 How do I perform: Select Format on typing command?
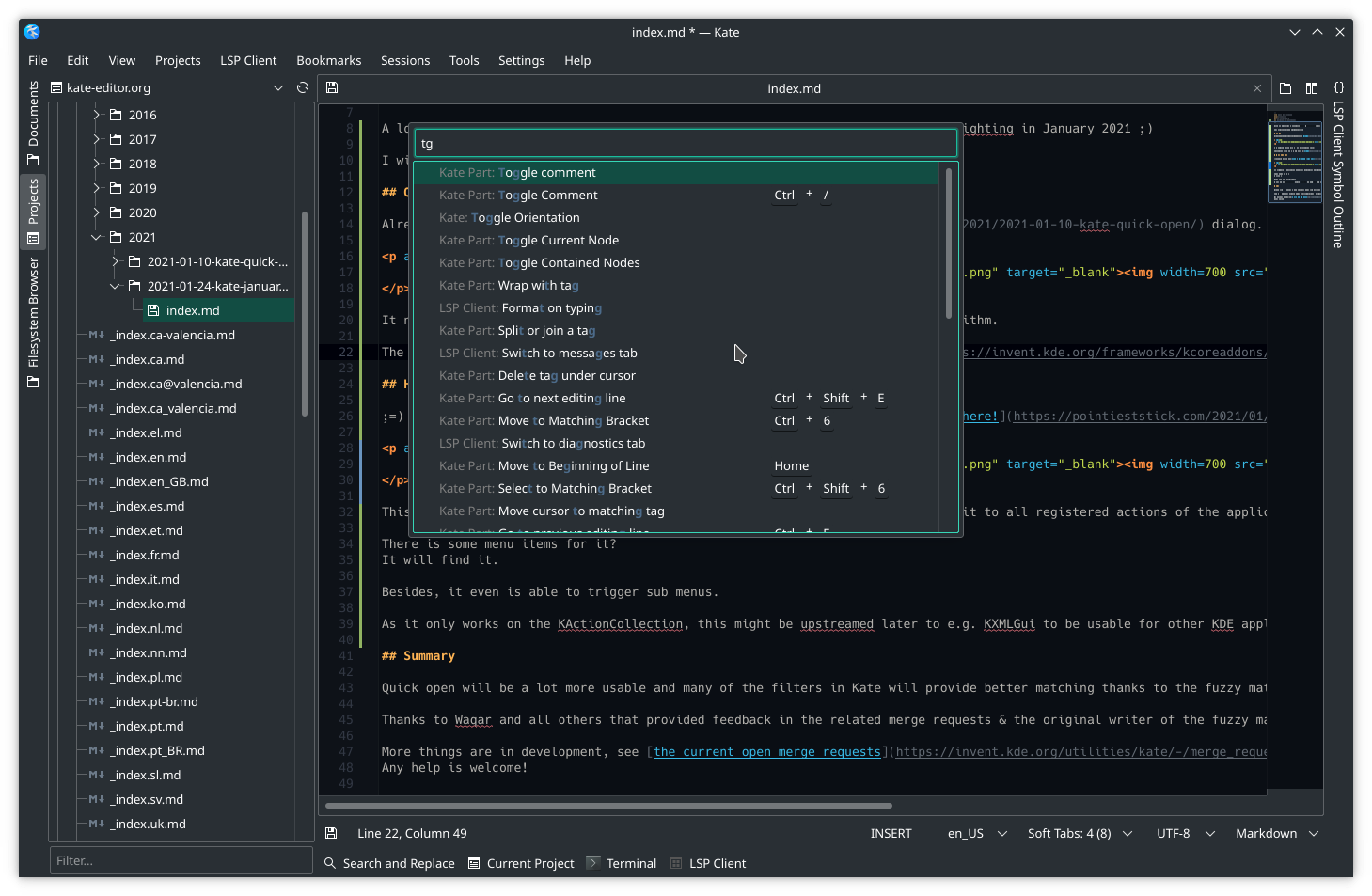tap(676, 307)
